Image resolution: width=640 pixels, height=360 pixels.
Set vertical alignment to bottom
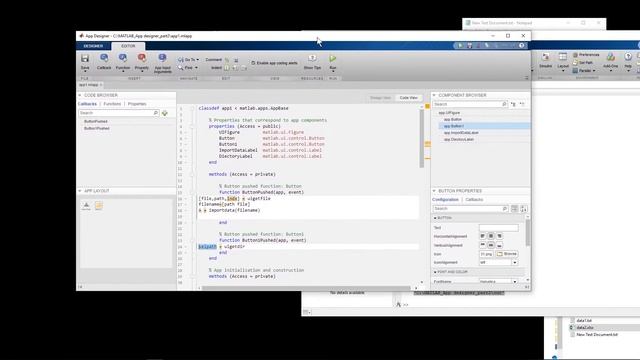[499, 245]
